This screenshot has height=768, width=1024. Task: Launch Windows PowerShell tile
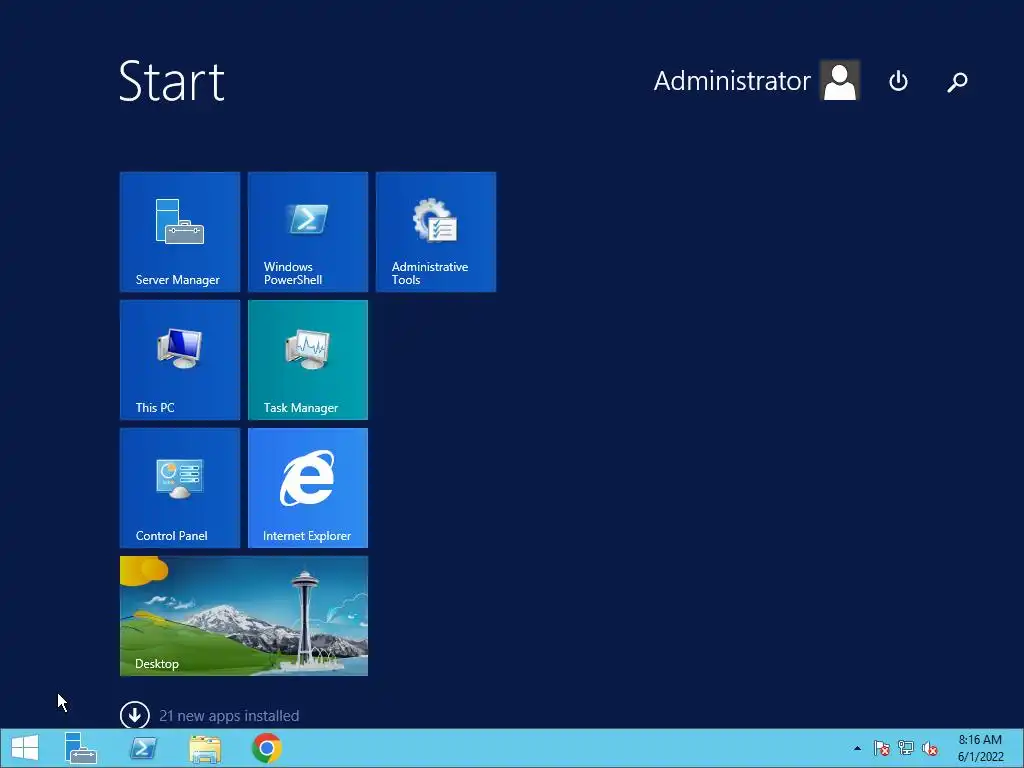(308, 232)
